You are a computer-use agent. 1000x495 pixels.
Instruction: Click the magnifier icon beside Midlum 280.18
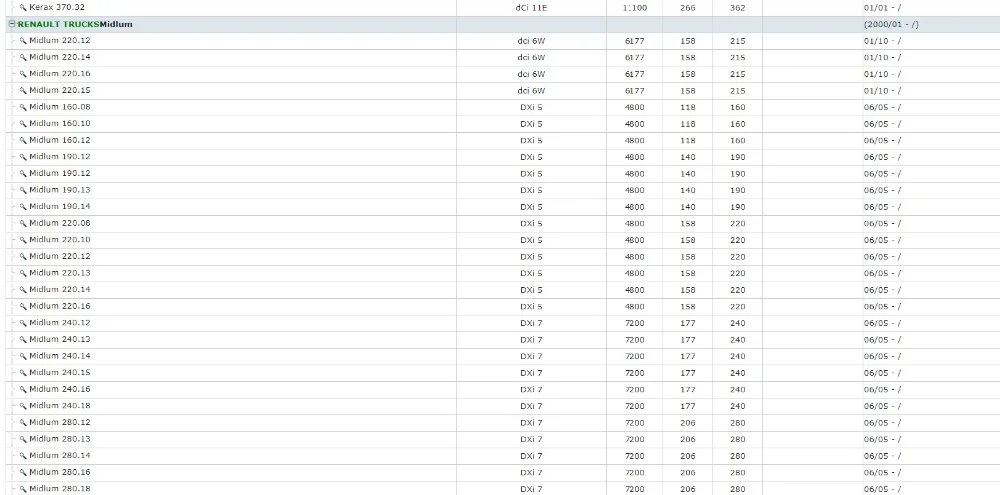coord(23,489)
